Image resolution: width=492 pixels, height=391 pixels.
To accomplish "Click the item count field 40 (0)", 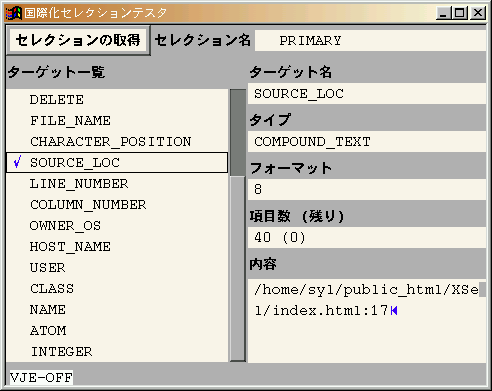I will coord(367,237).
